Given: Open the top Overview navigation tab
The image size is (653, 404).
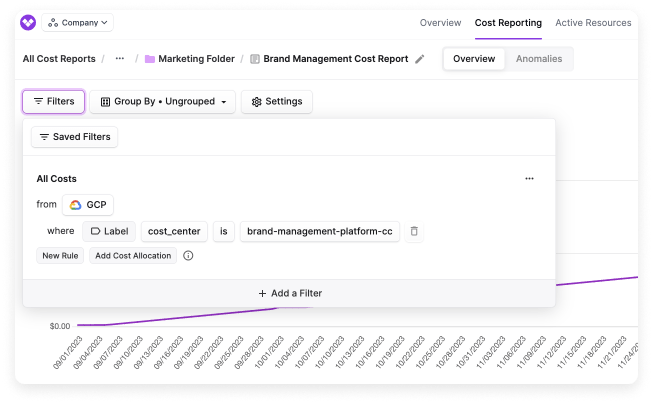Looking at the screenshot, I should (x=440, y=22).
